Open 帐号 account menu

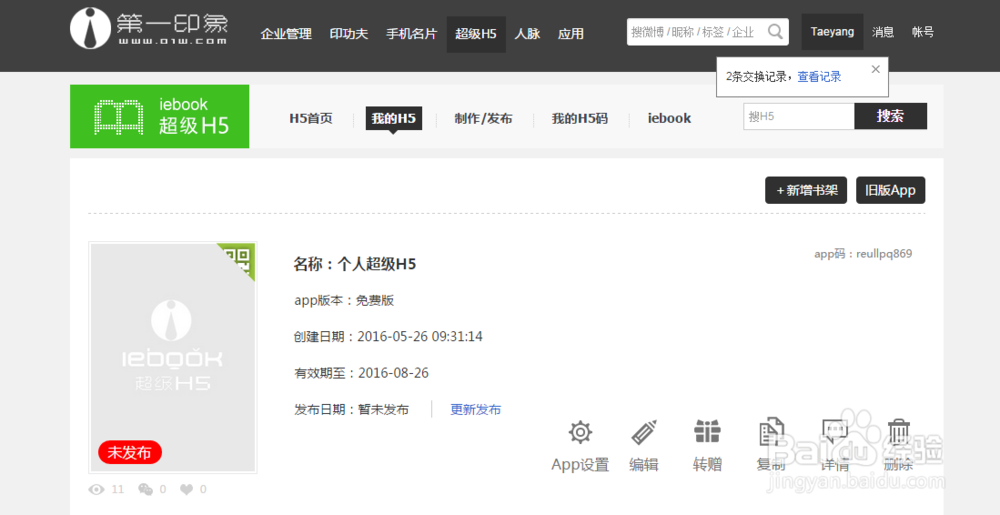pos(923,32)
